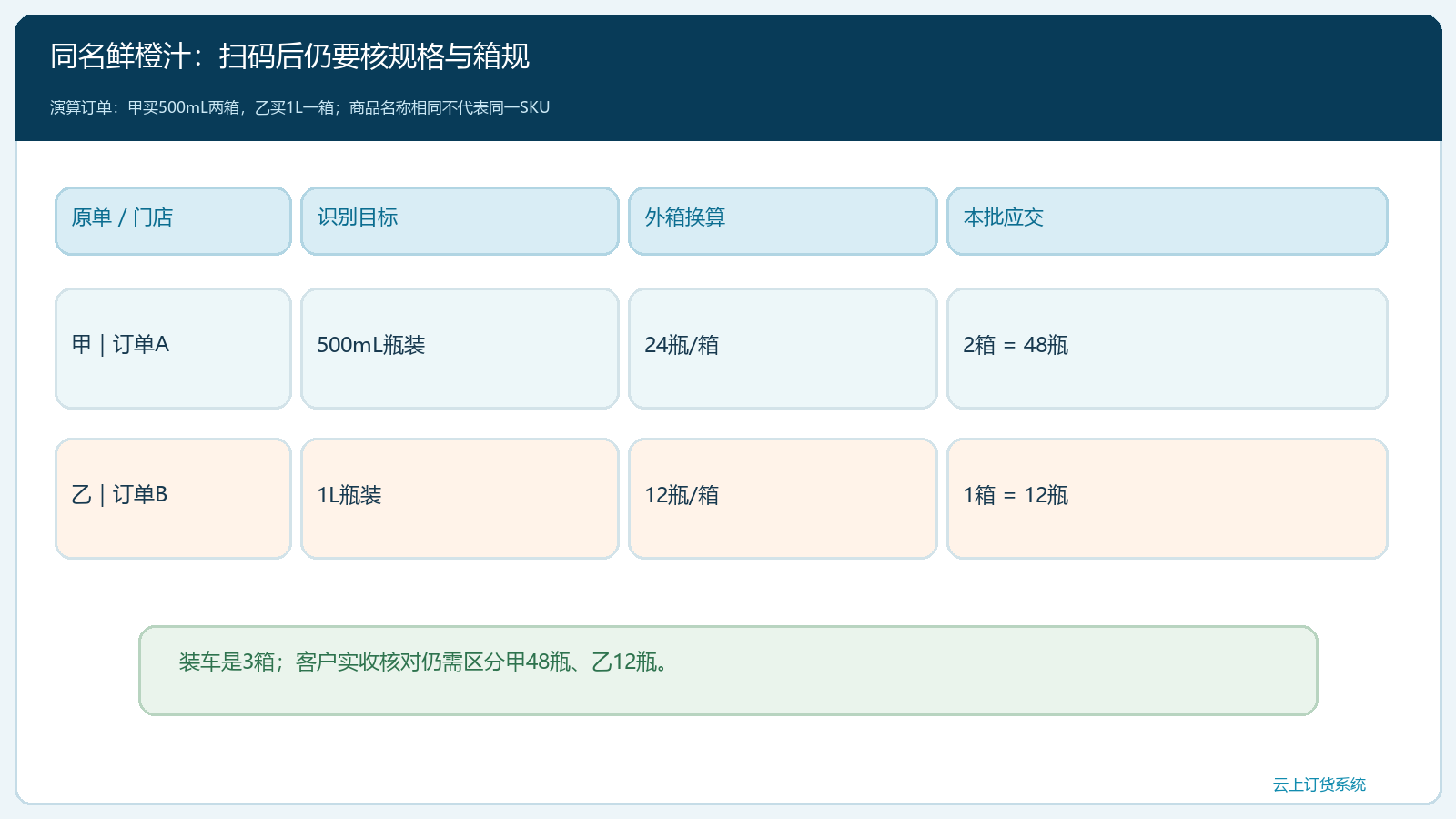
Task: Click the 识别目标 column header
Action: coord(460,221)
